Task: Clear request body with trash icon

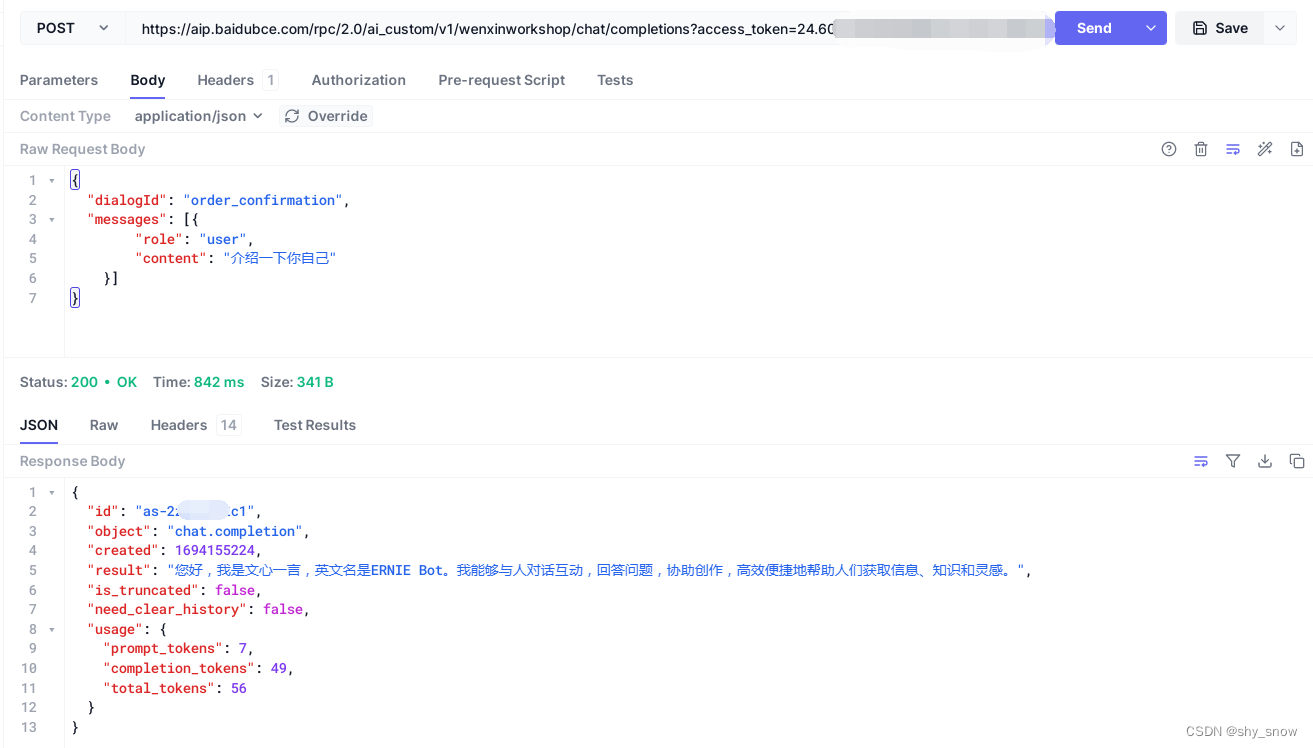Action: click(x=1201, y=149)
